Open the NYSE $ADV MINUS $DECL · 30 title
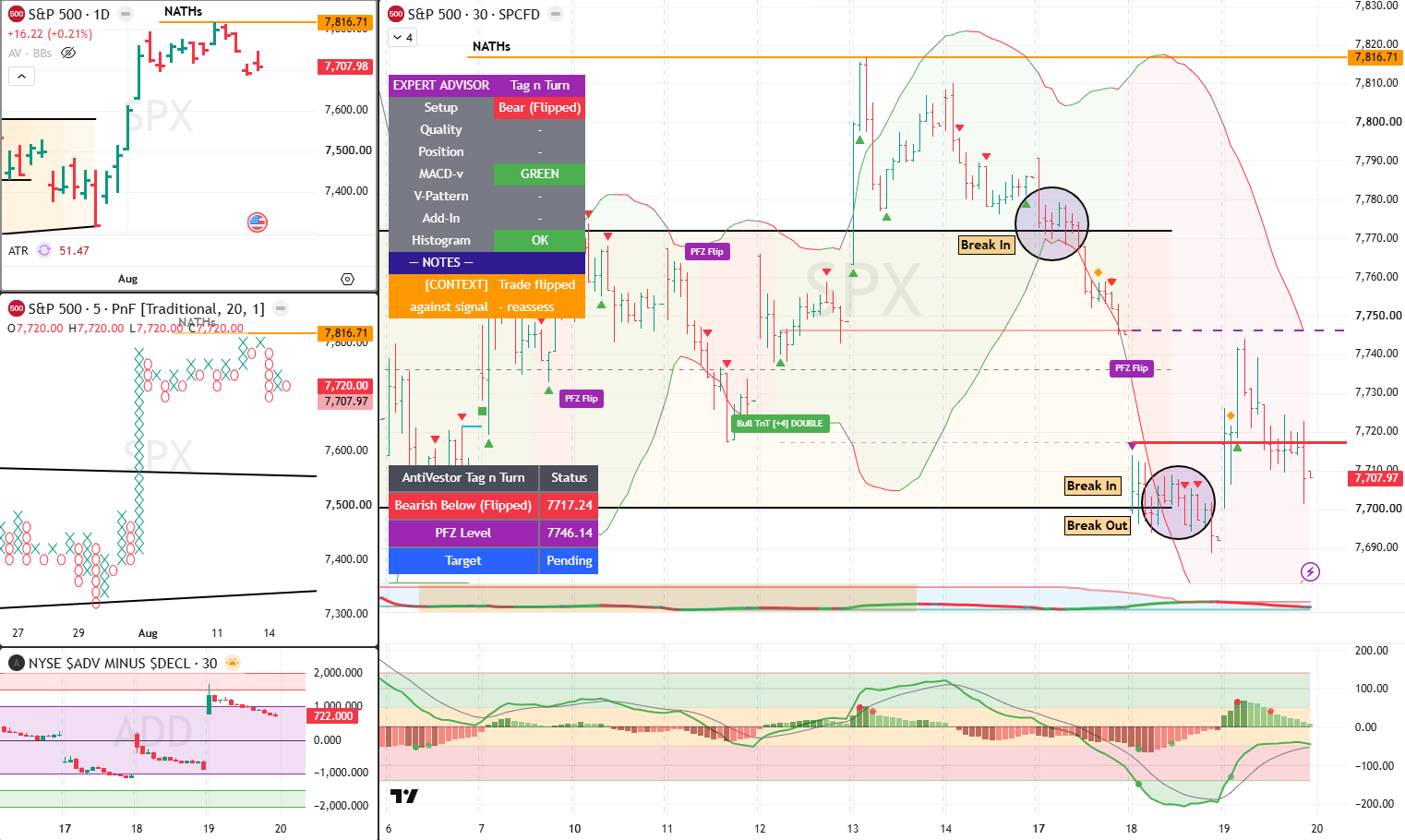The width and height of the screenshot is (1405, 840). click(x=123, y=663)
